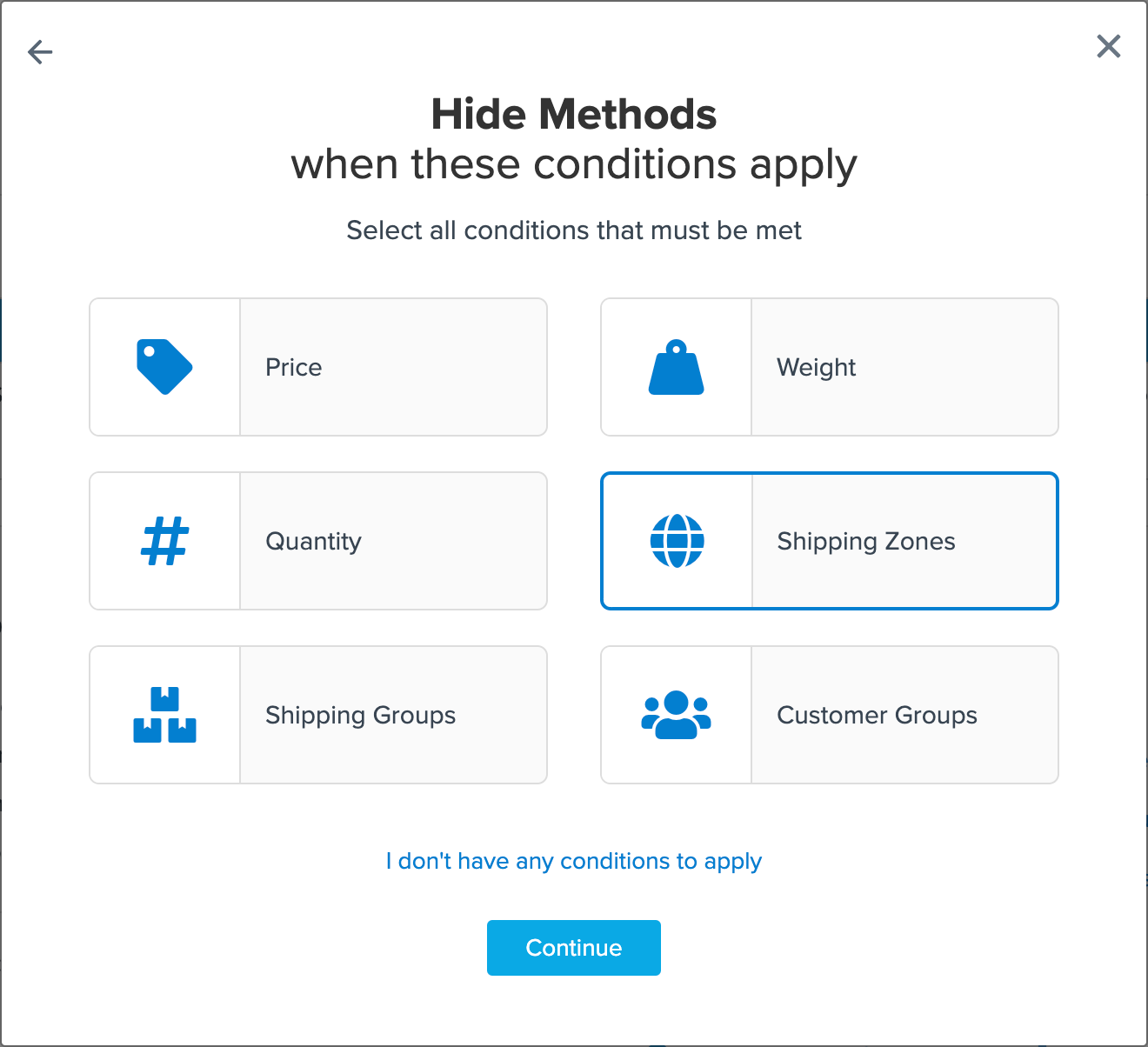Click the people Customer Groups icon
1148x1047 pixels.
[676, 715]
